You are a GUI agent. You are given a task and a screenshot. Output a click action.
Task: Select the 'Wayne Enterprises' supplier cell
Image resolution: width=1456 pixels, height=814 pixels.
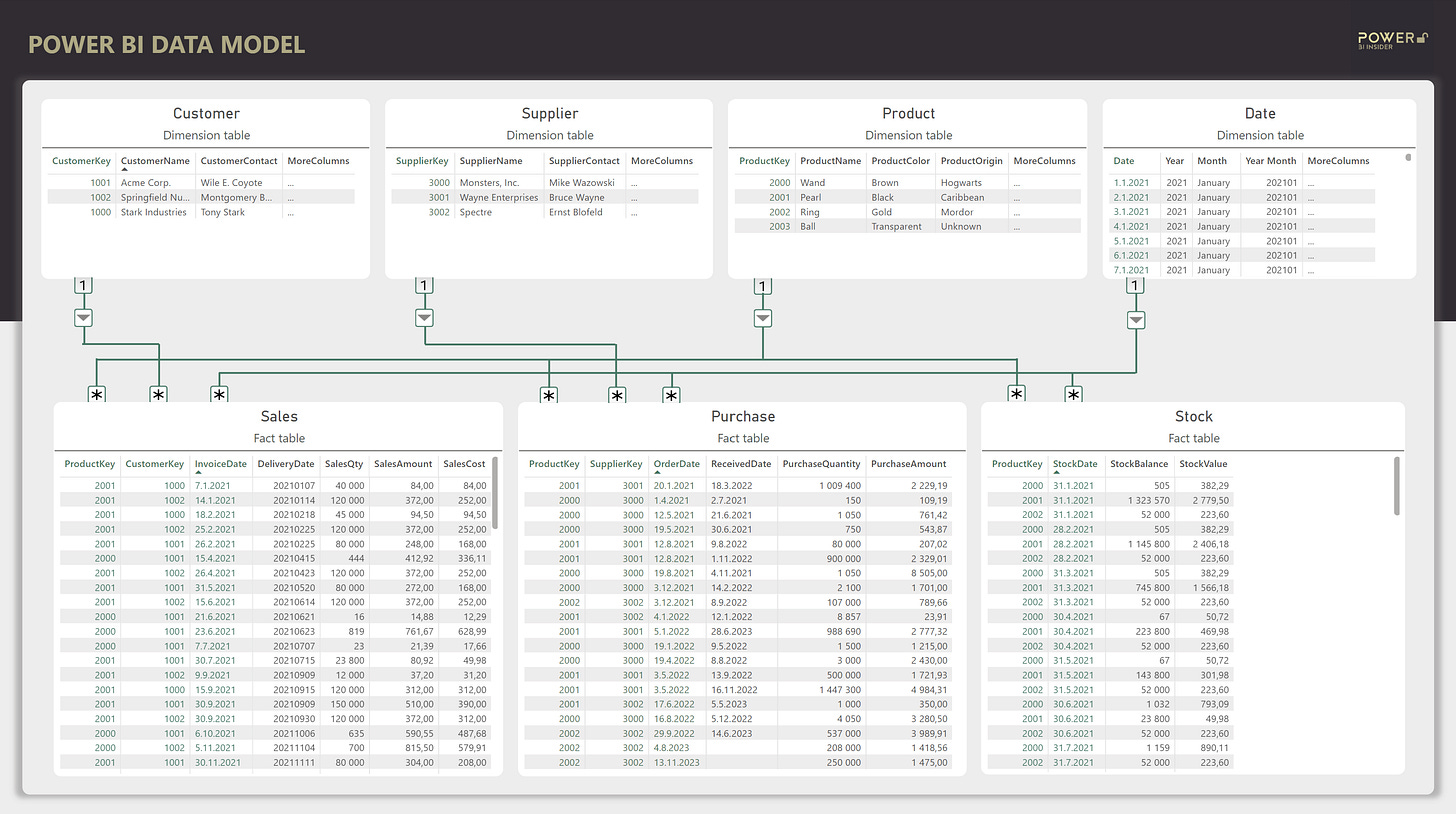(499, 197)
